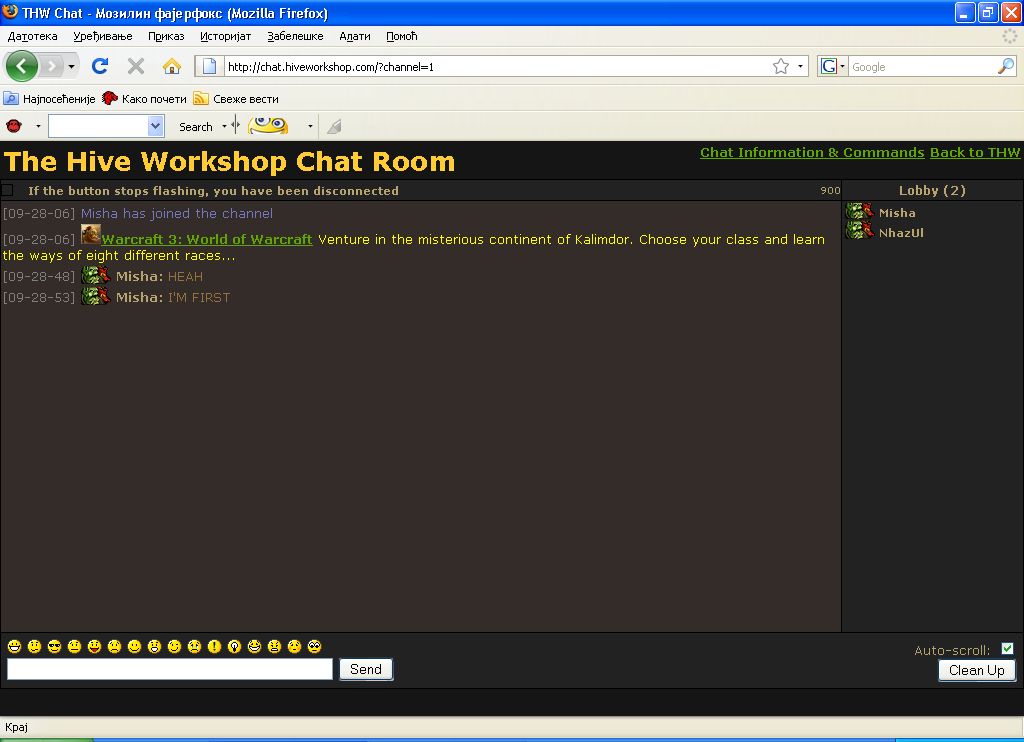Screen dimensions: 1024x742
Task: Insert the winking emoticon
Action: tap(174, 647)
